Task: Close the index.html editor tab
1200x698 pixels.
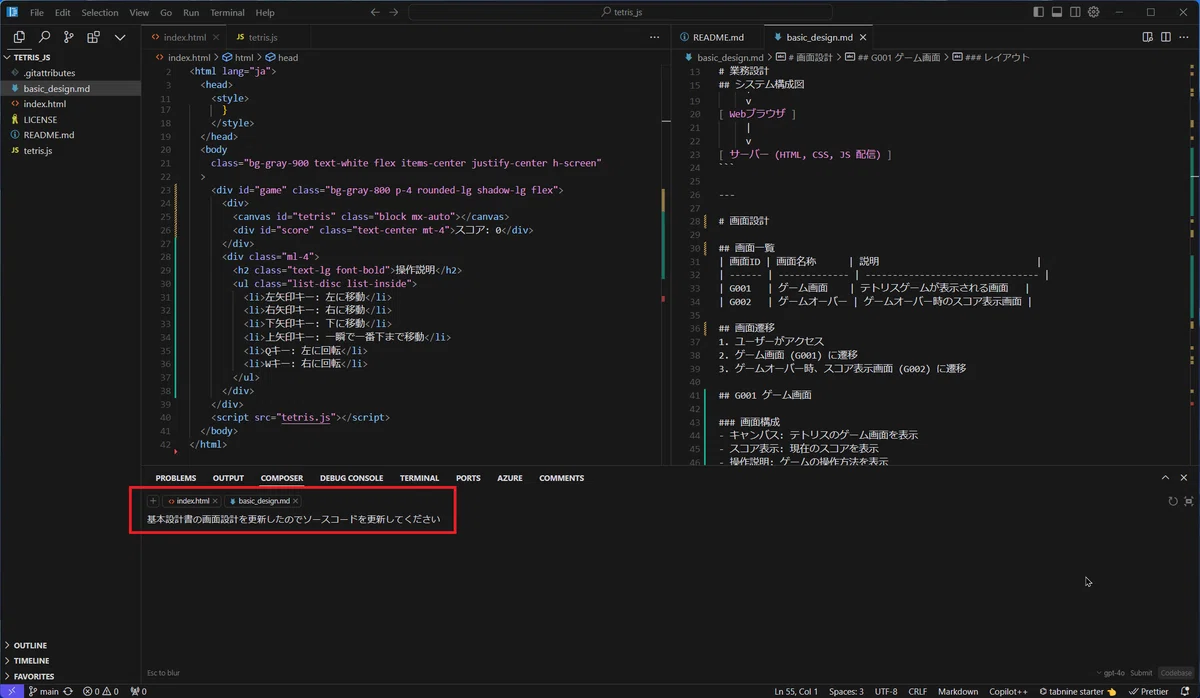Action: 215,37
